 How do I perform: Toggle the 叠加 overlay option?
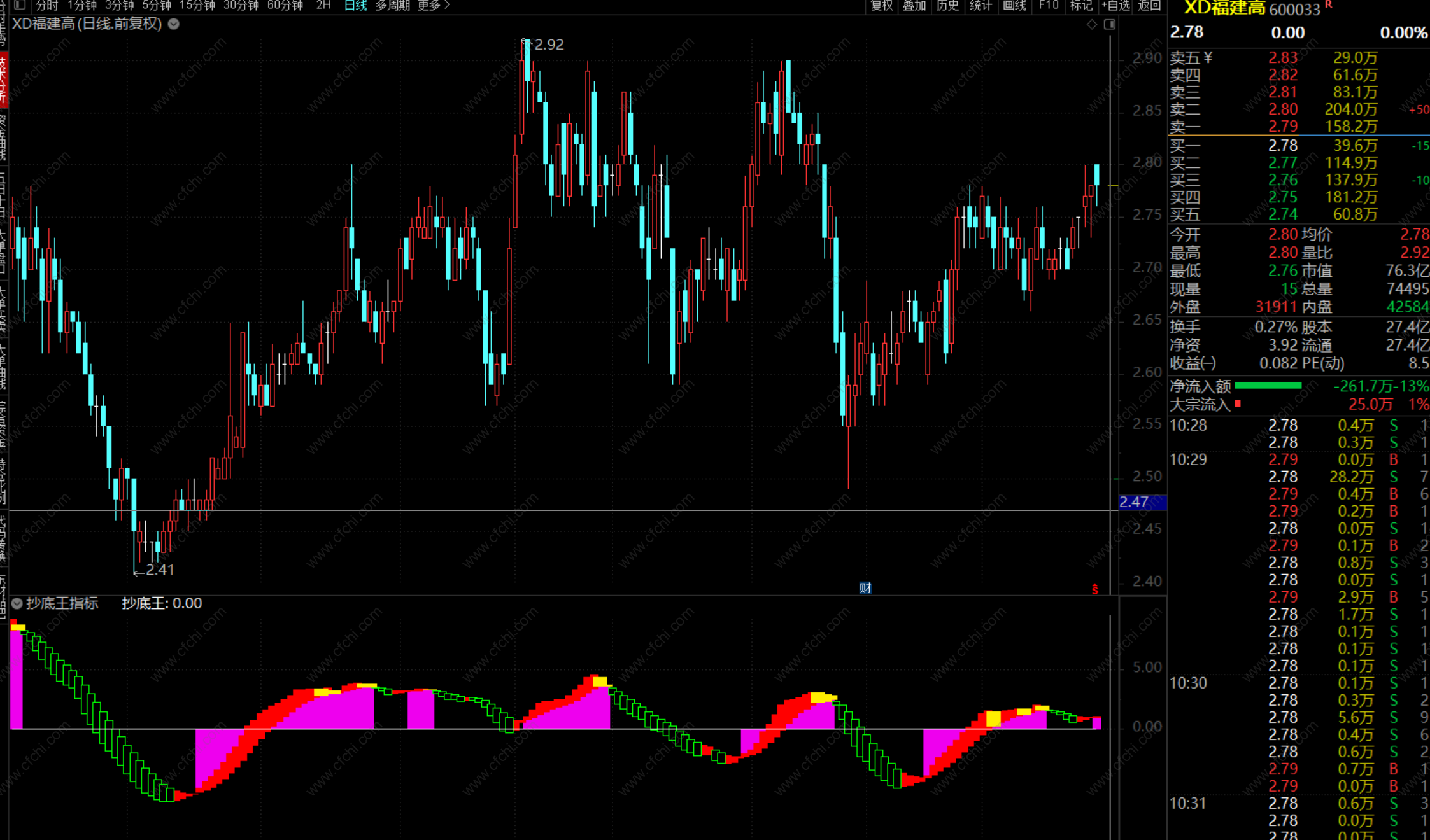(x=914, y=6)
